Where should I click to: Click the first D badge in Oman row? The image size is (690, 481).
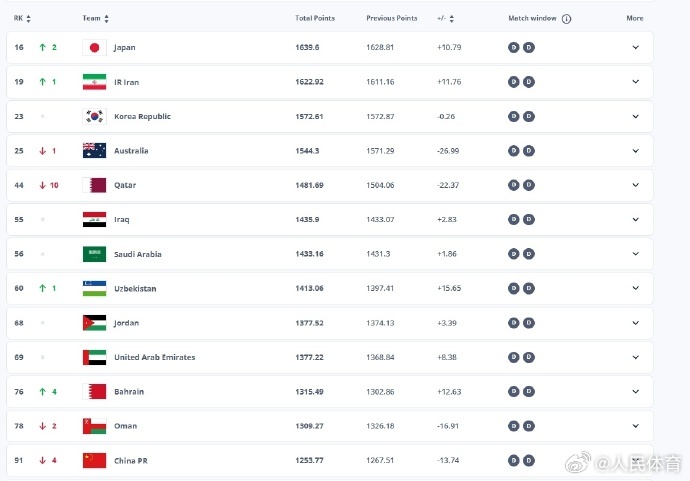point(514,426)
